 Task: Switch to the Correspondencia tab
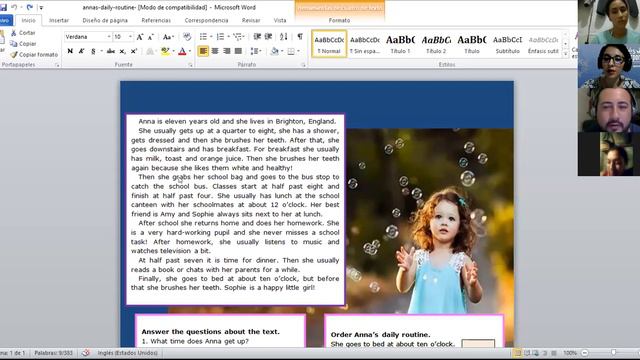click(x=206, y=20)
